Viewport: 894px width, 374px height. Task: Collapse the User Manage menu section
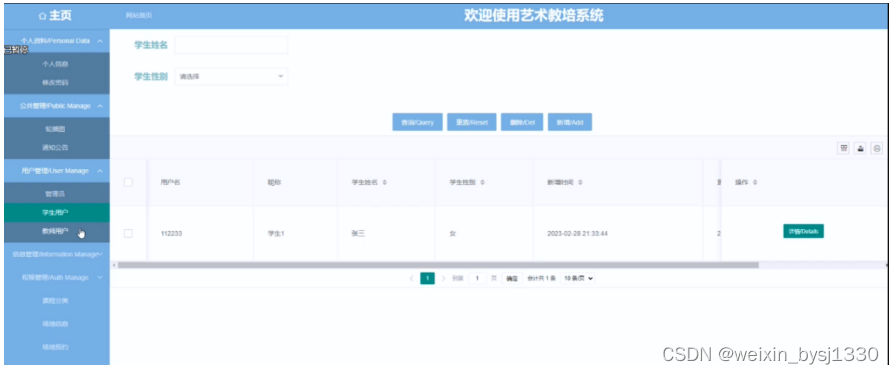56,170
